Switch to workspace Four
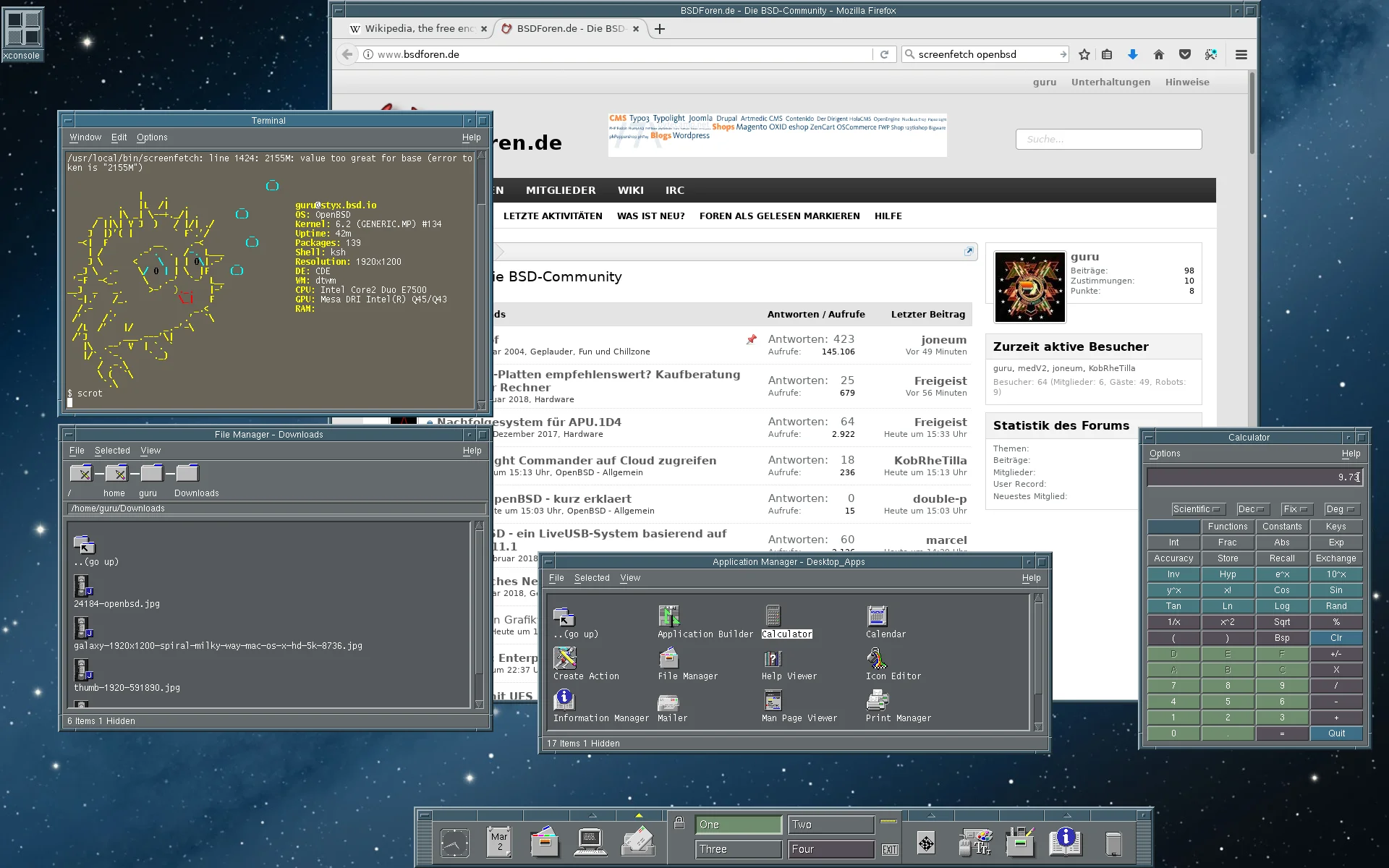This screenshot has width=1389, height=868. pyautogui.click(x=831, y=849)
